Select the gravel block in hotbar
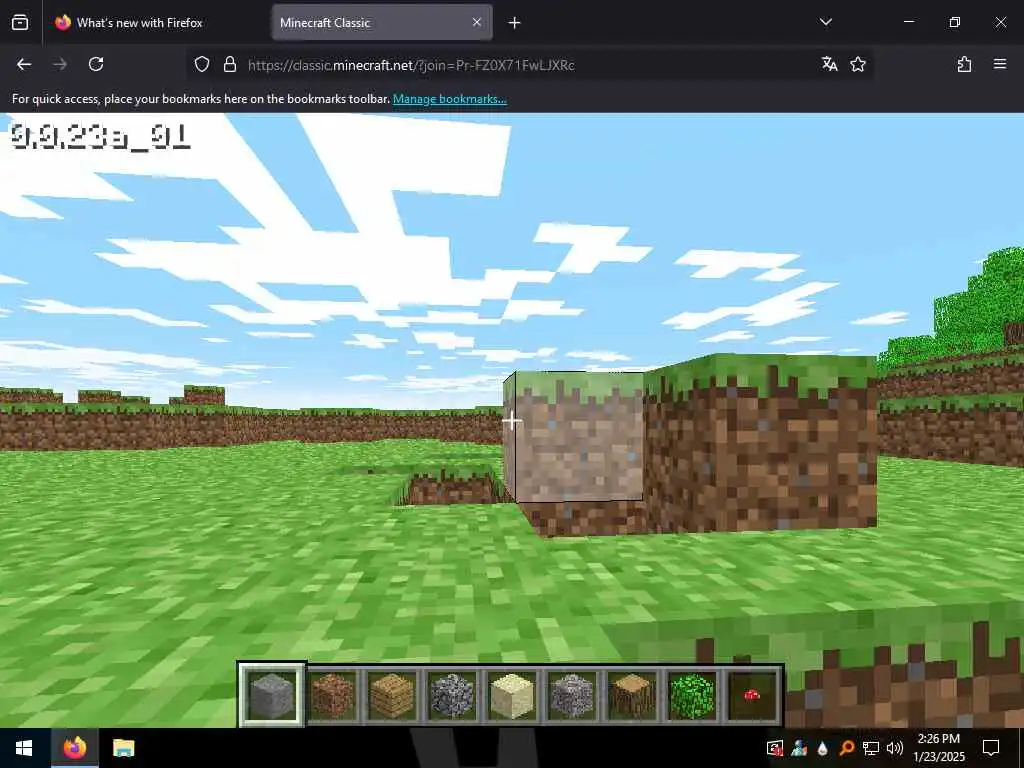1024x768 pixels. coord(572,695)
